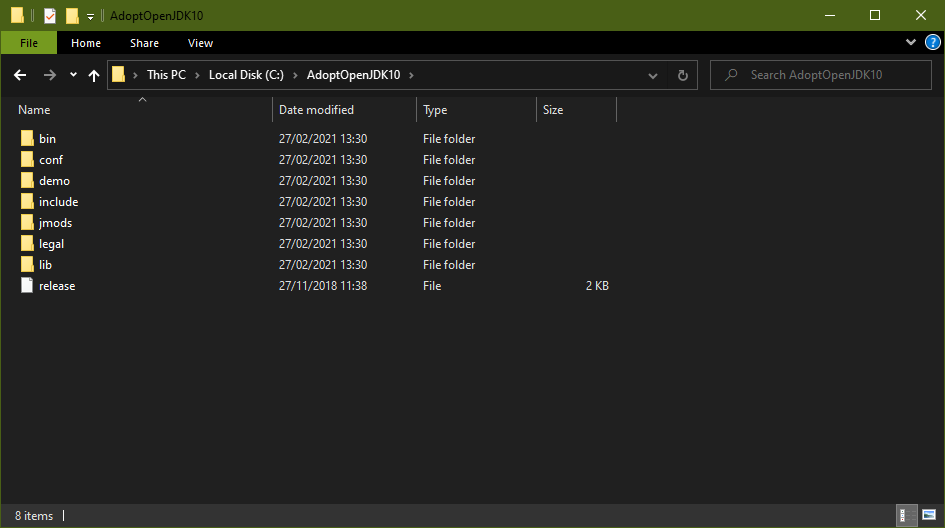The width and height of the screenshot is (945, 528).
Task: Click the file name "release"
Action: coord(57,286)
